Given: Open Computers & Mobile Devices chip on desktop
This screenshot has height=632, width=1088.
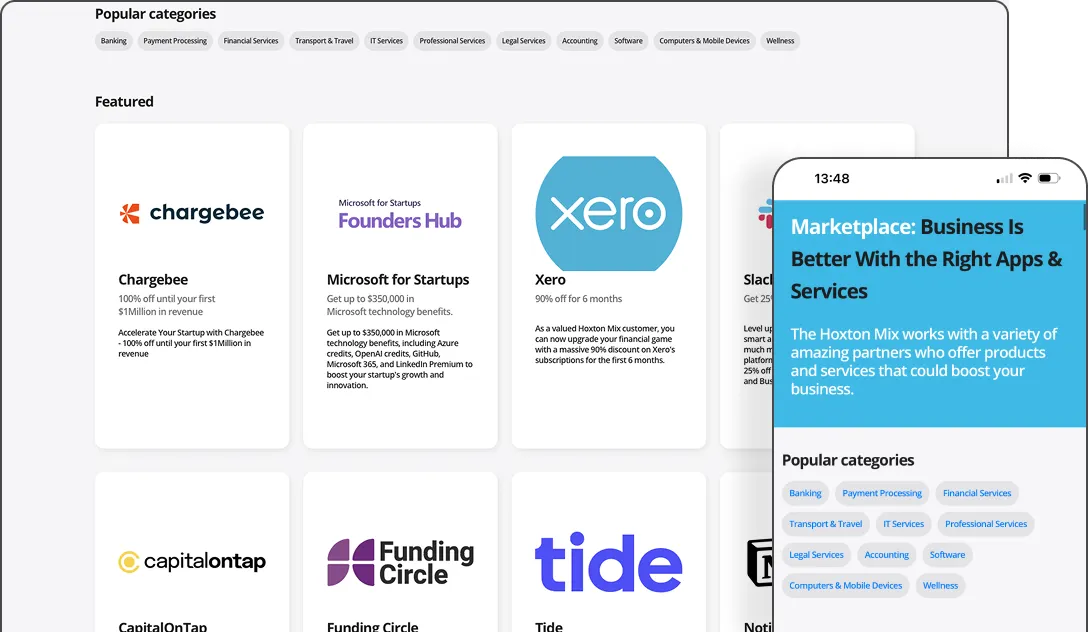Looking at the screenshot, I should (x=704, y=41).
